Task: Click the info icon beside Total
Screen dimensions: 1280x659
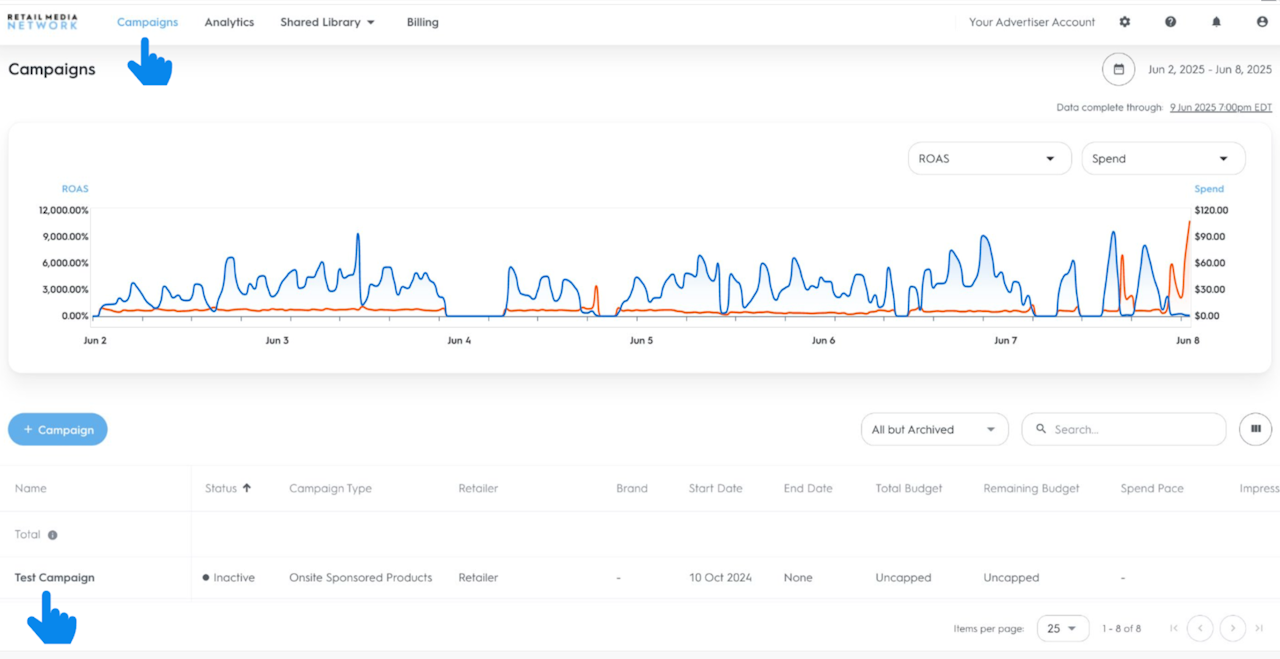Action: coord(53,535)
